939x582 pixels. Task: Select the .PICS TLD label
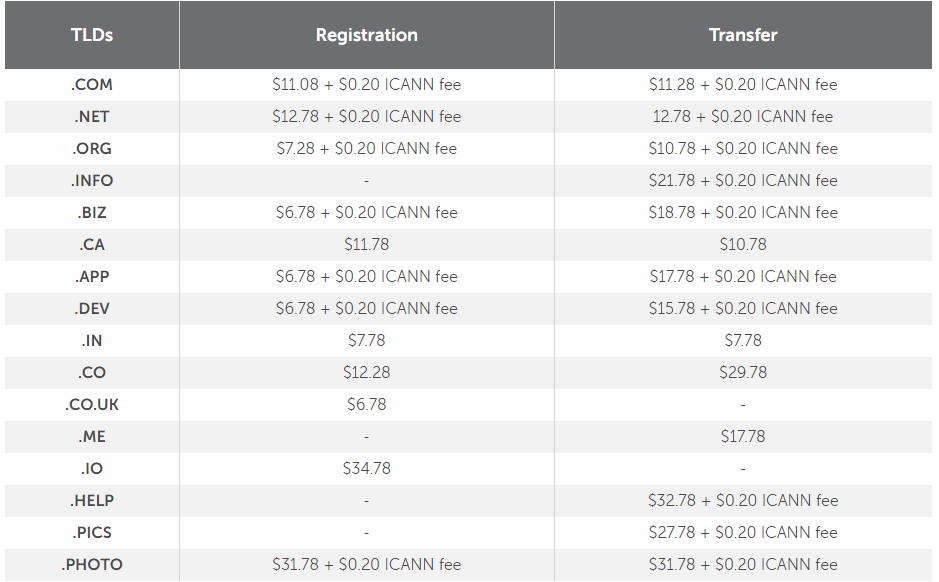92,533
